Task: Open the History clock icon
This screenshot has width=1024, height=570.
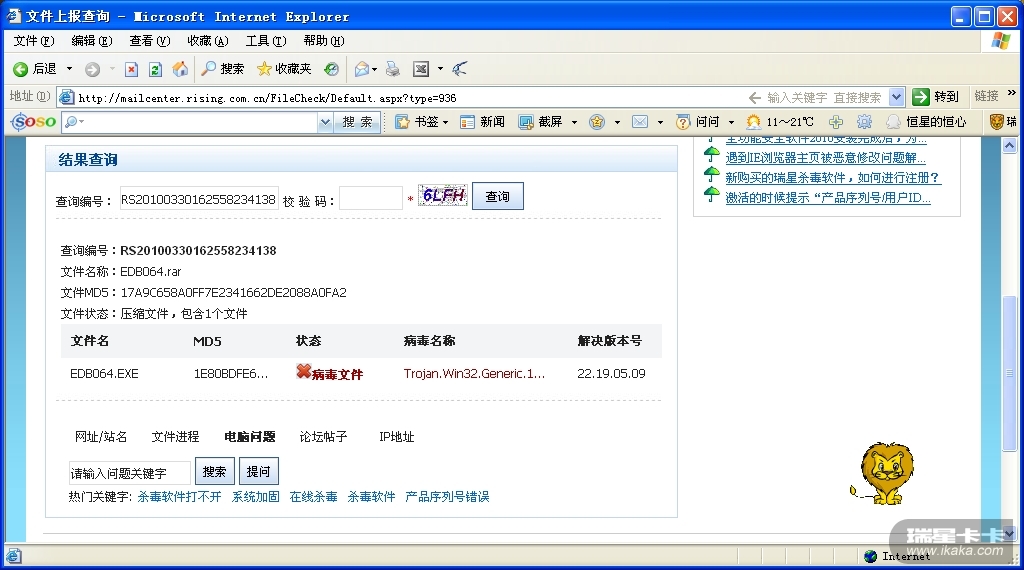Action: [x=332, y=69]
